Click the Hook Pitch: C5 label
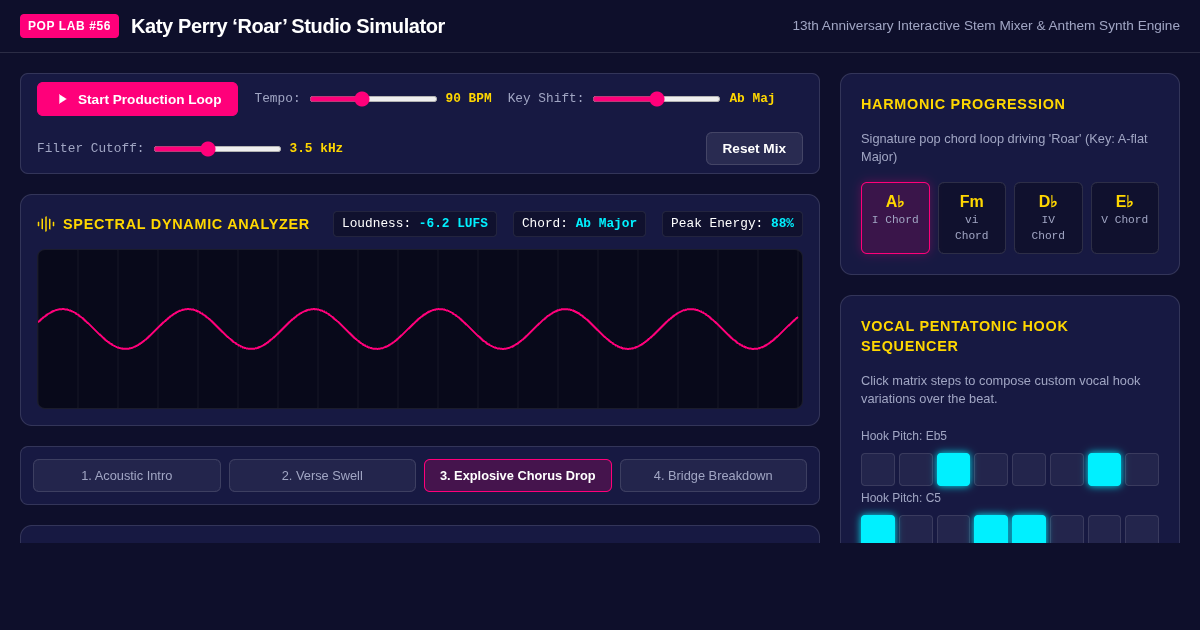Image resolution: width=1200 pixels, height=630 pixels. click(901, 498)
